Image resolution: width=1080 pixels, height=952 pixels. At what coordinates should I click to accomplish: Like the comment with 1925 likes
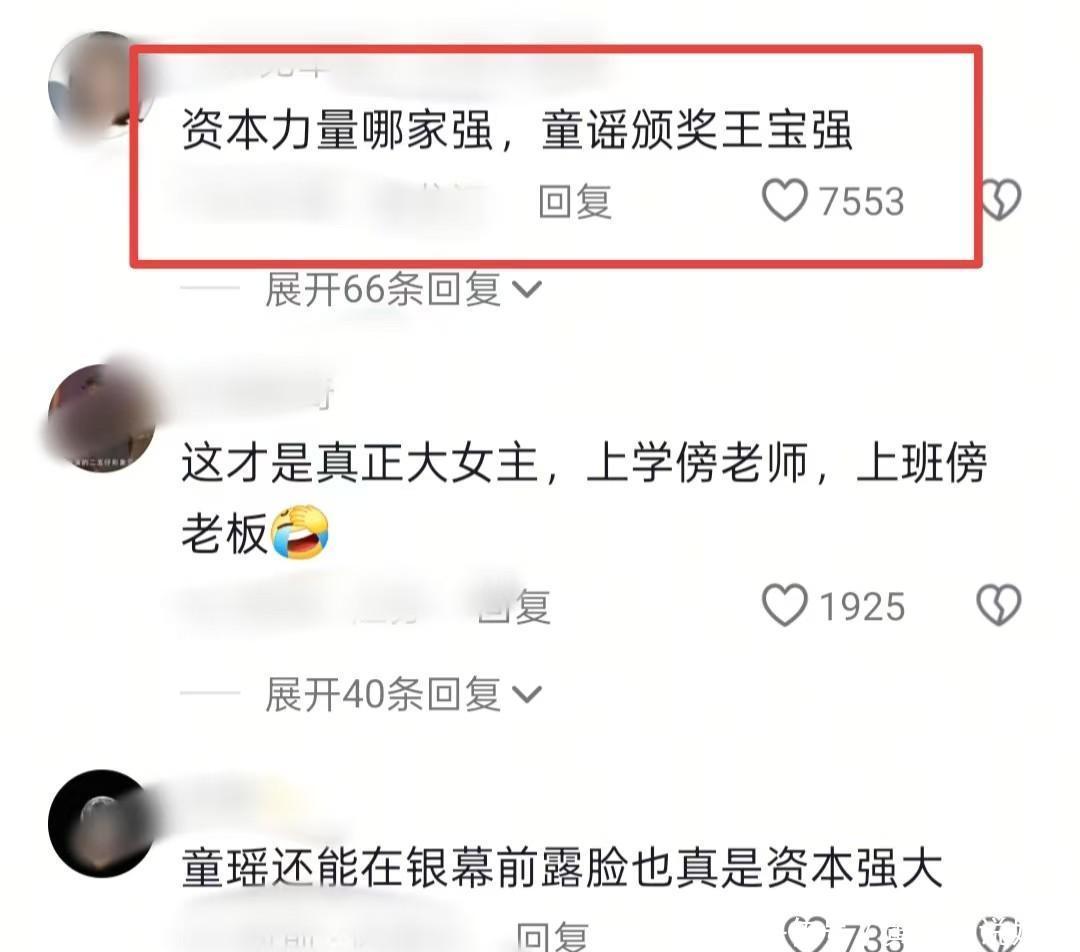pyautogui.click(x=785, y=606)
